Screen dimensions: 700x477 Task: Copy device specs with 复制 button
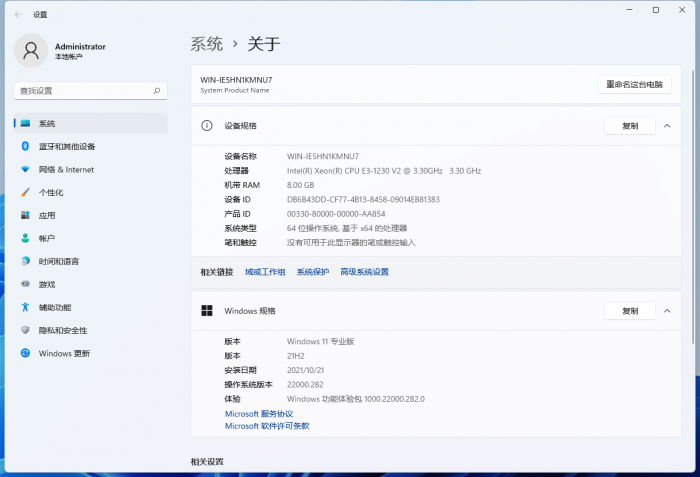coord(630,126)
